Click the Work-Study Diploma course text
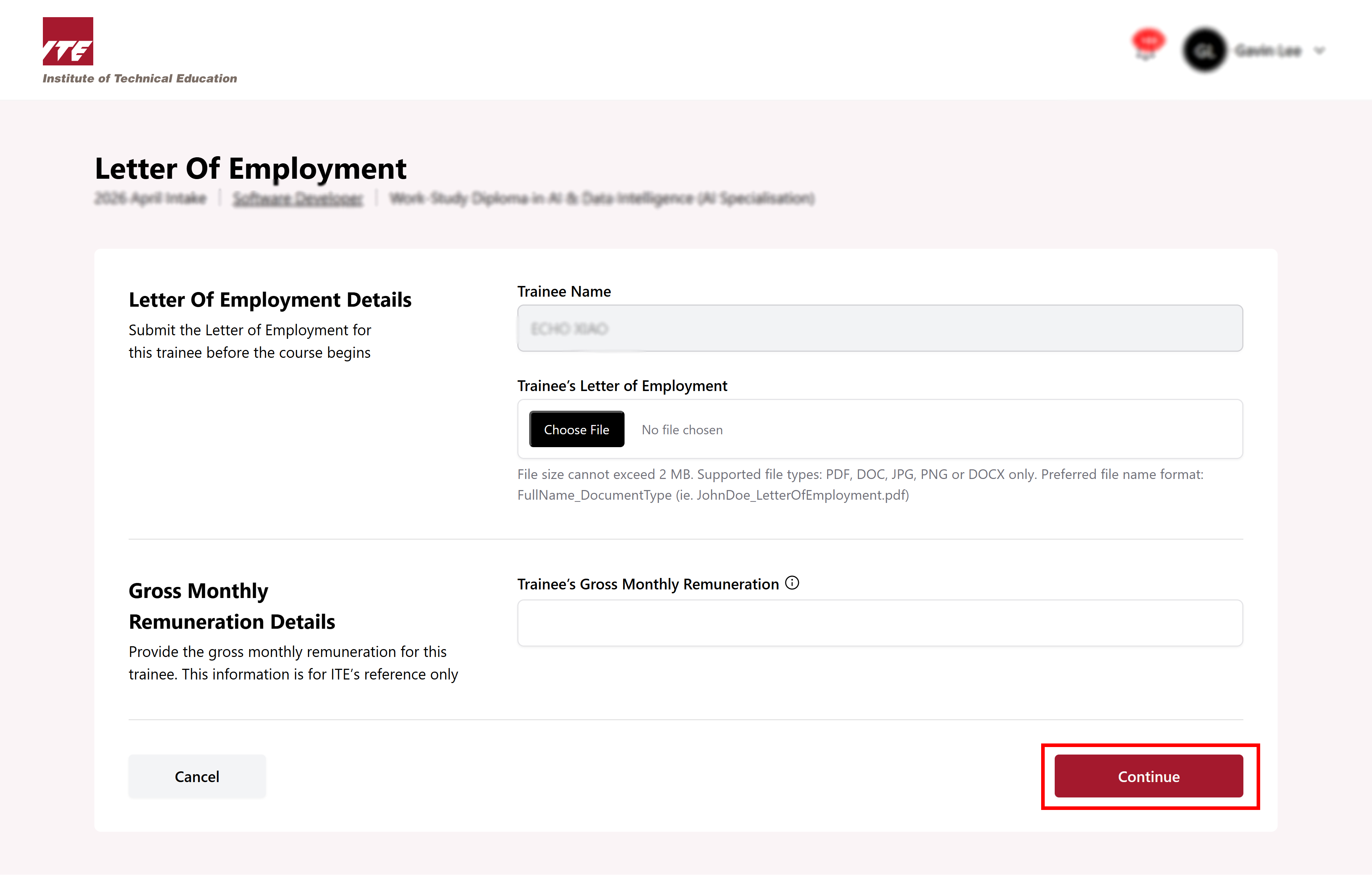 602,198
